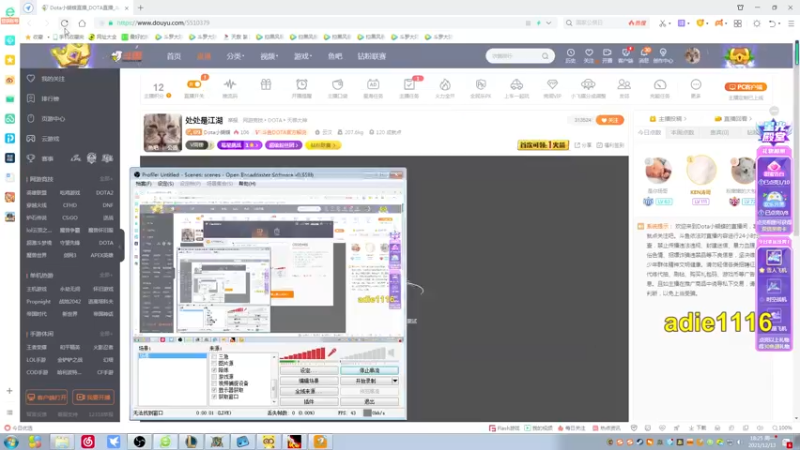Open dropdown arrow beside 开始录制 button
This screenshot has height=450, width=800.
[x=395, y=381]
